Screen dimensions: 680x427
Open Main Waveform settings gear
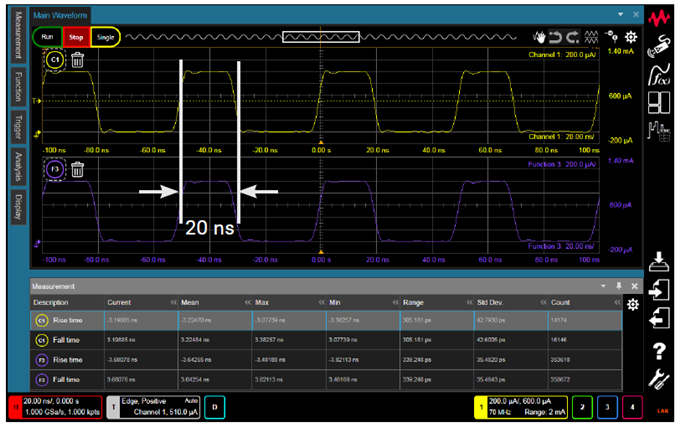click(x=631, y=37)
